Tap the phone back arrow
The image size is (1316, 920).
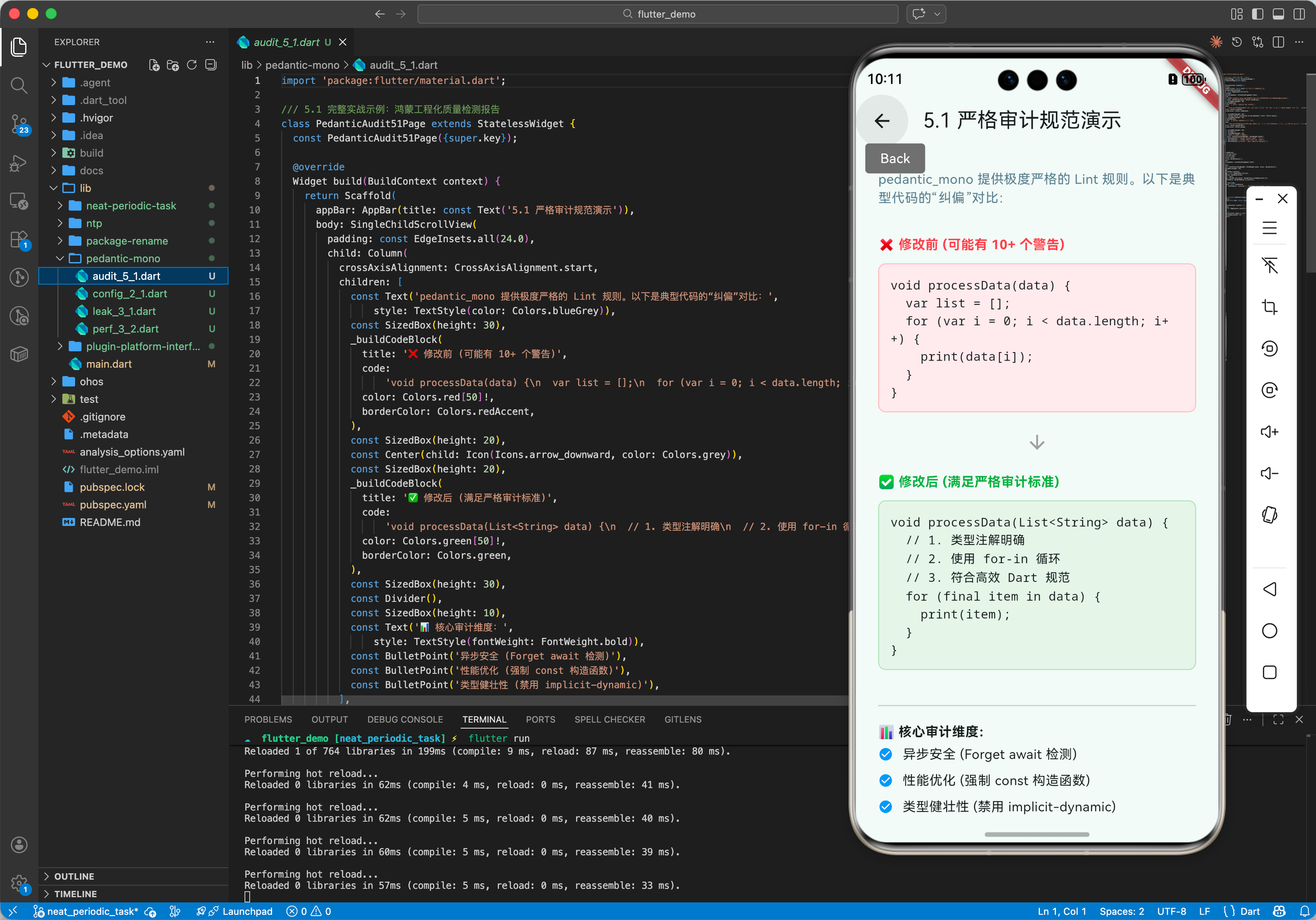(x=882, y=120)
